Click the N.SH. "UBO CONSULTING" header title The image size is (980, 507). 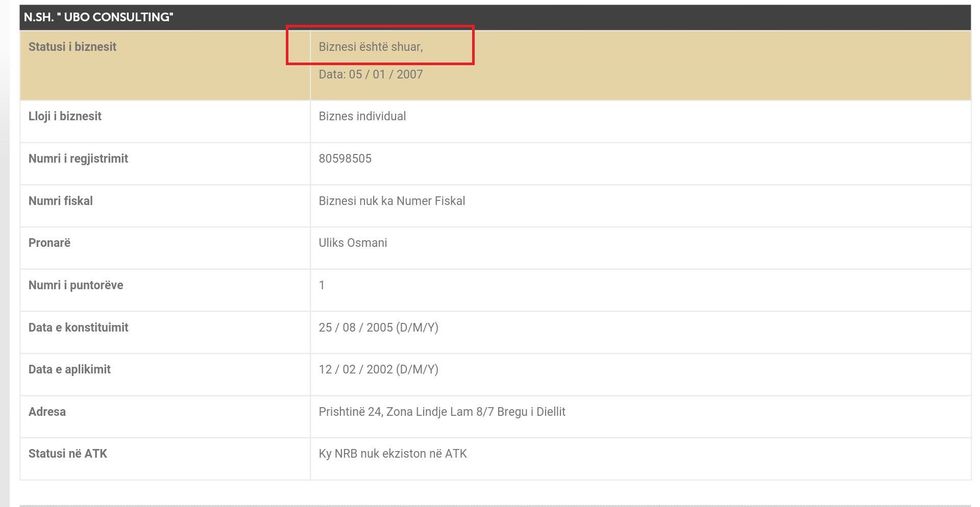pyautogui.click(x=98, y=17)
